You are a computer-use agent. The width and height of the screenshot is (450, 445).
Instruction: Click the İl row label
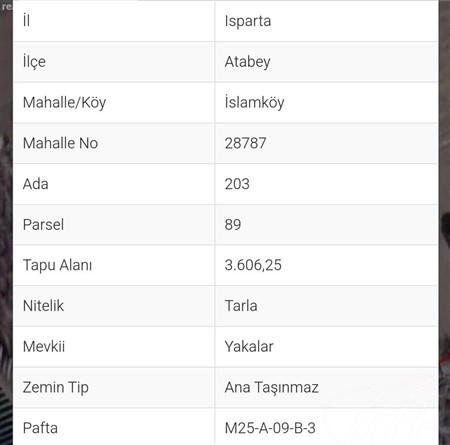26,21
